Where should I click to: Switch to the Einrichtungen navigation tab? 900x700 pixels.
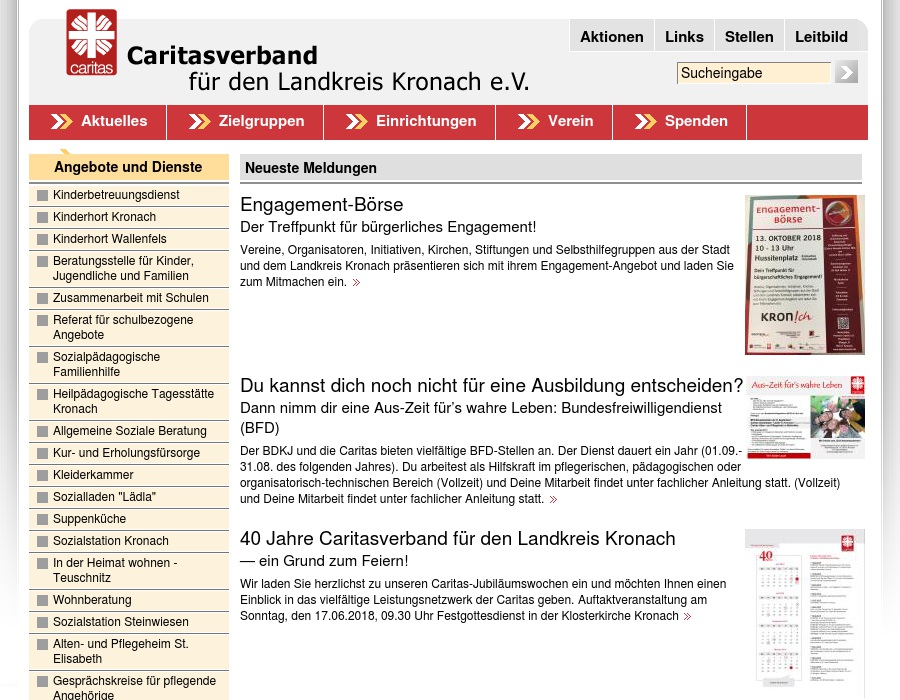(426, 121)
